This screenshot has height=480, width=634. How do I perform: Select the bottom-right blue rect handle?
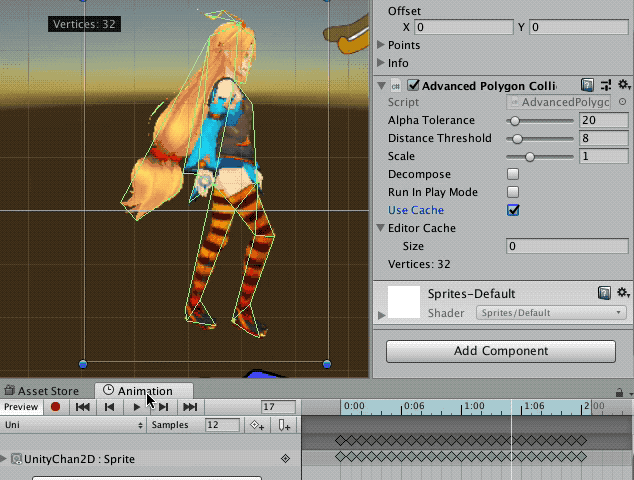pos(327,364)
